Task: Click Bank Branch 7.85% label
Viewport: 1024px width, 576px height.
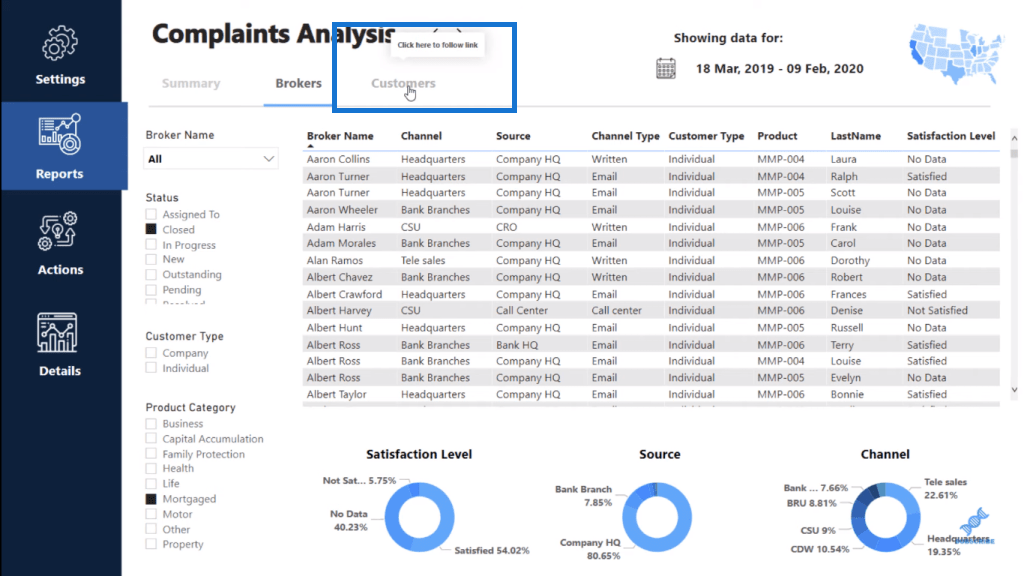Action: click(583, 496)
